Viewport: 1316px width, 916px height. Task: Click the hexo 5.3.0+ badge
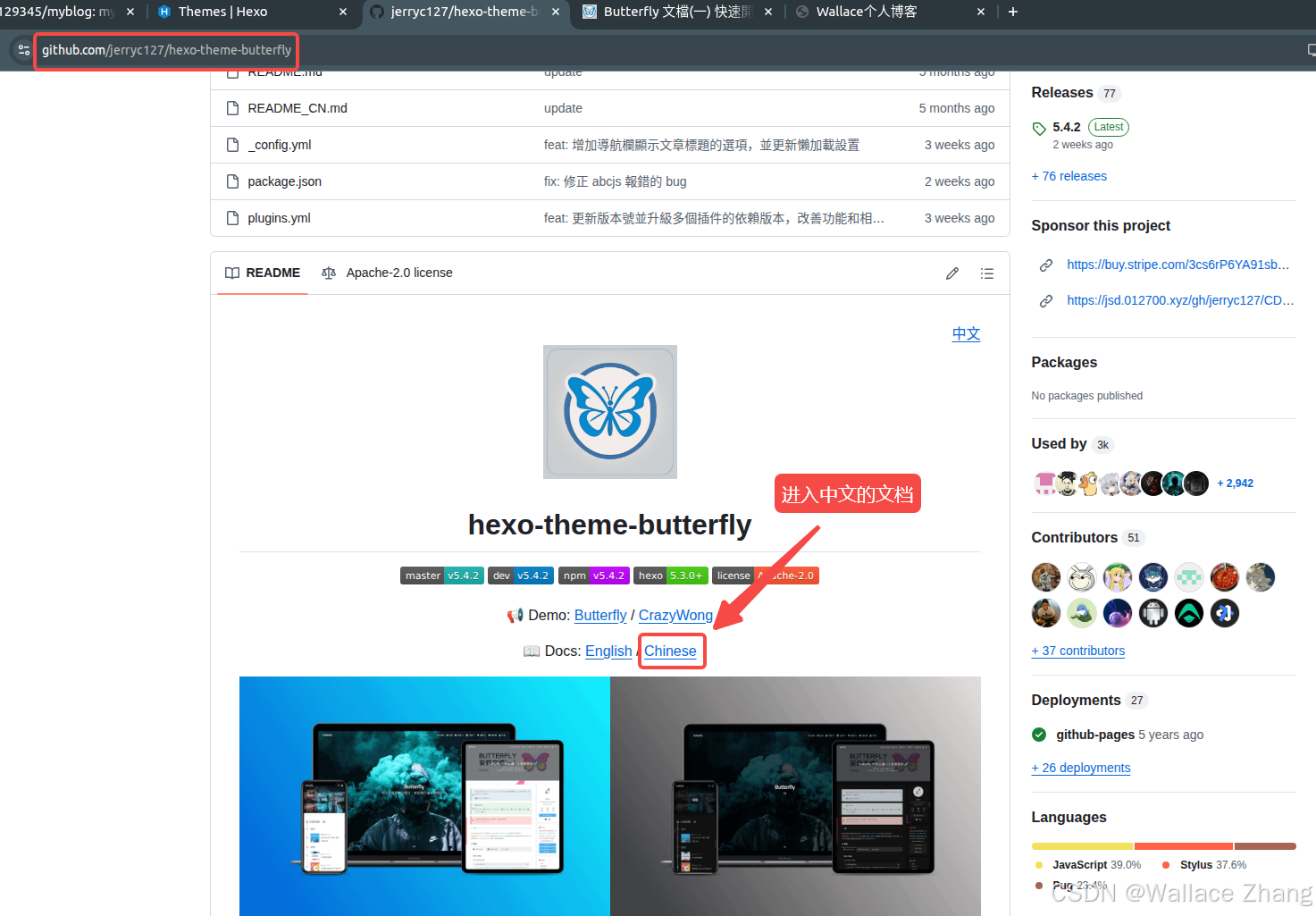[671, 576]
